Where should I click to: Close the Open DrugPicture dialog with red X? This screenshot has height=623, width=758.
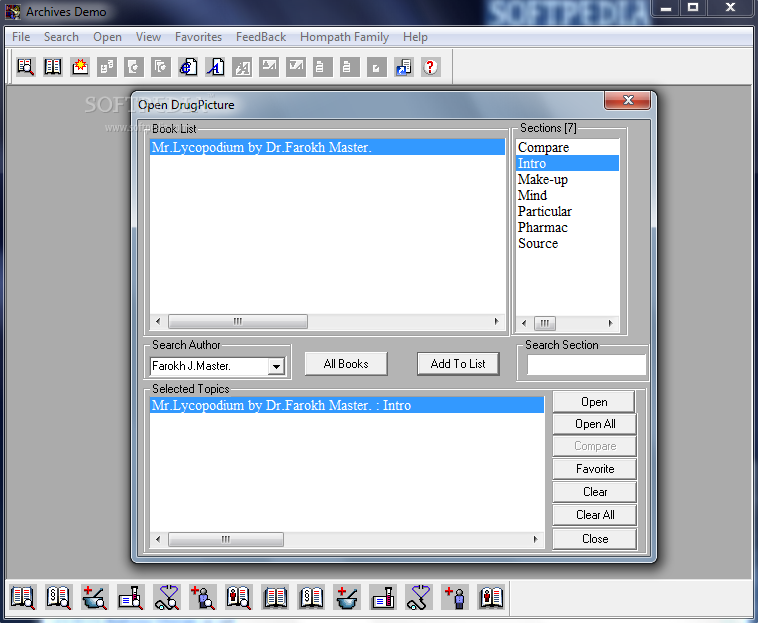click(x=627, y=100)
